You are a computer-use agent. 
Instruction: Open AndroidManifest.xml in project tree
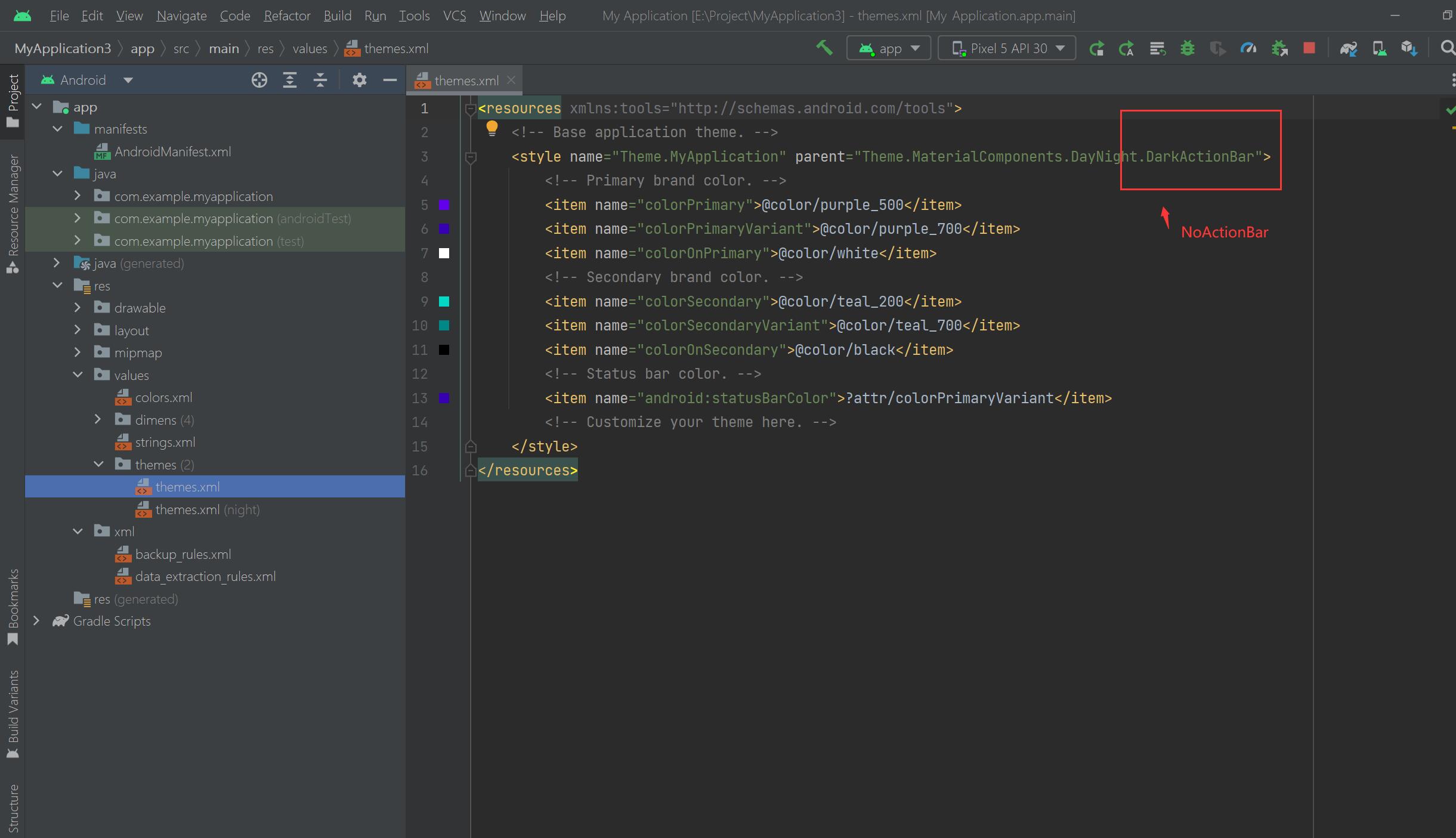pos(172,151)
